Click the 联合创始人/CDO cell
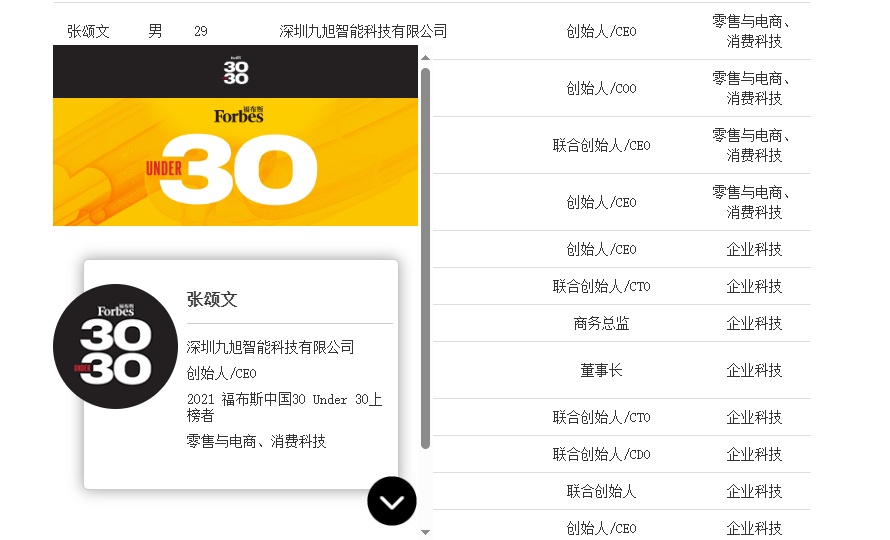890x540 pixels. (601, 454)
